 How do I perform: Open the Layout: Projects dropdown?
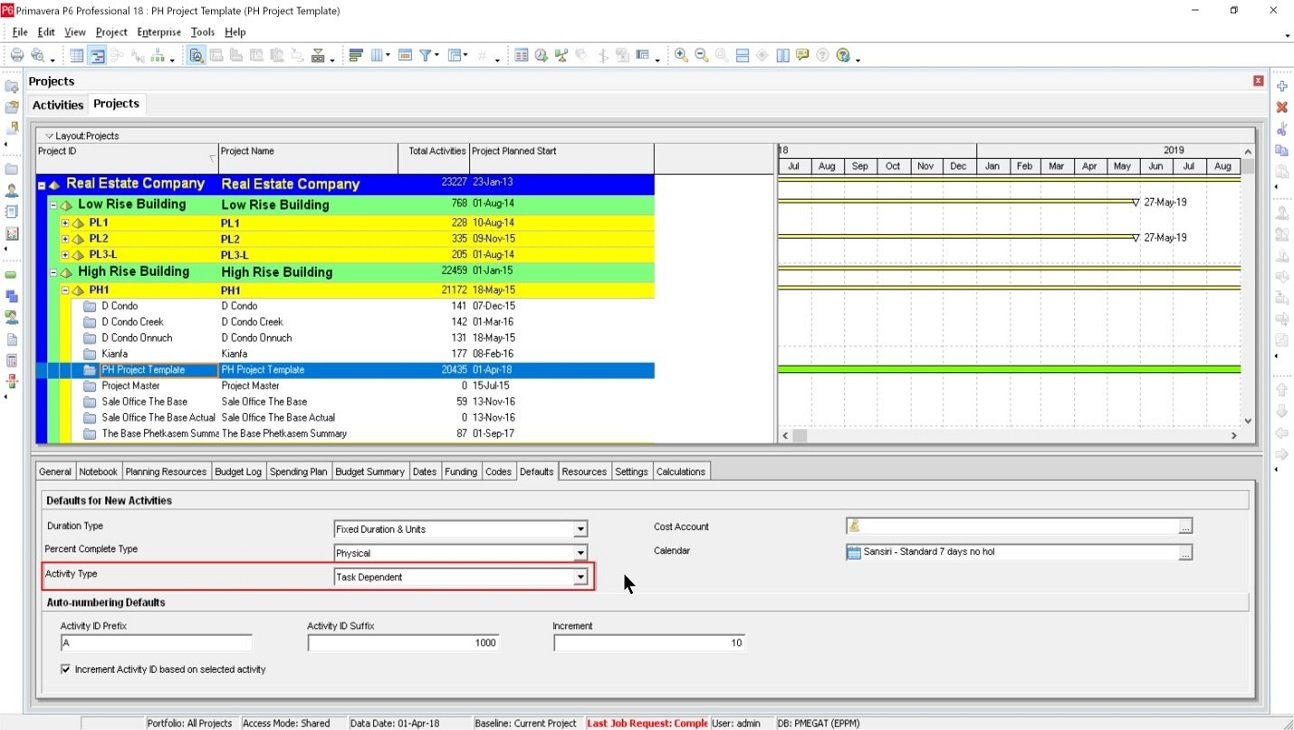(82, 136)
